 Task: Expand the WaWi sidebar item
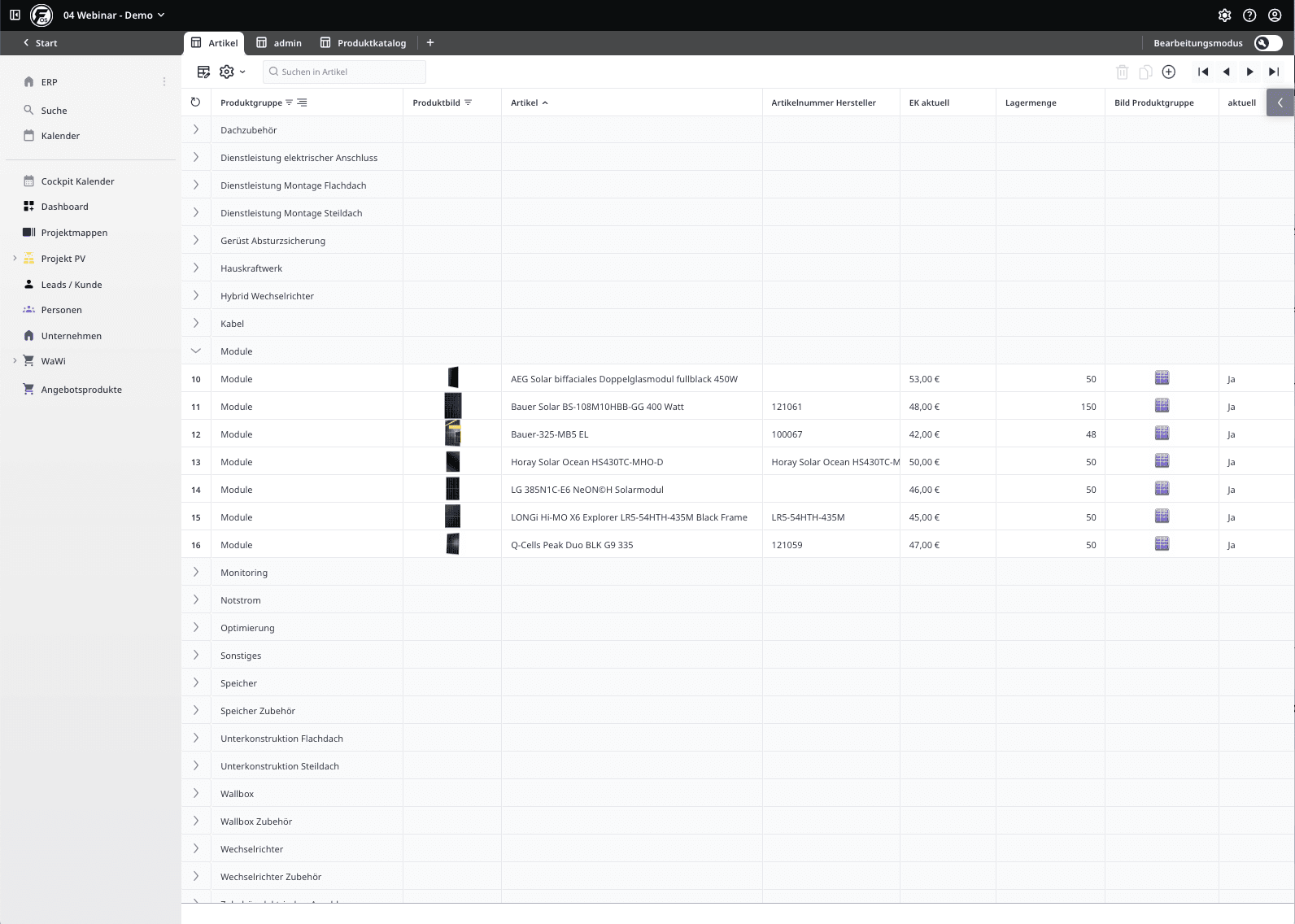[x=15, y=361]
